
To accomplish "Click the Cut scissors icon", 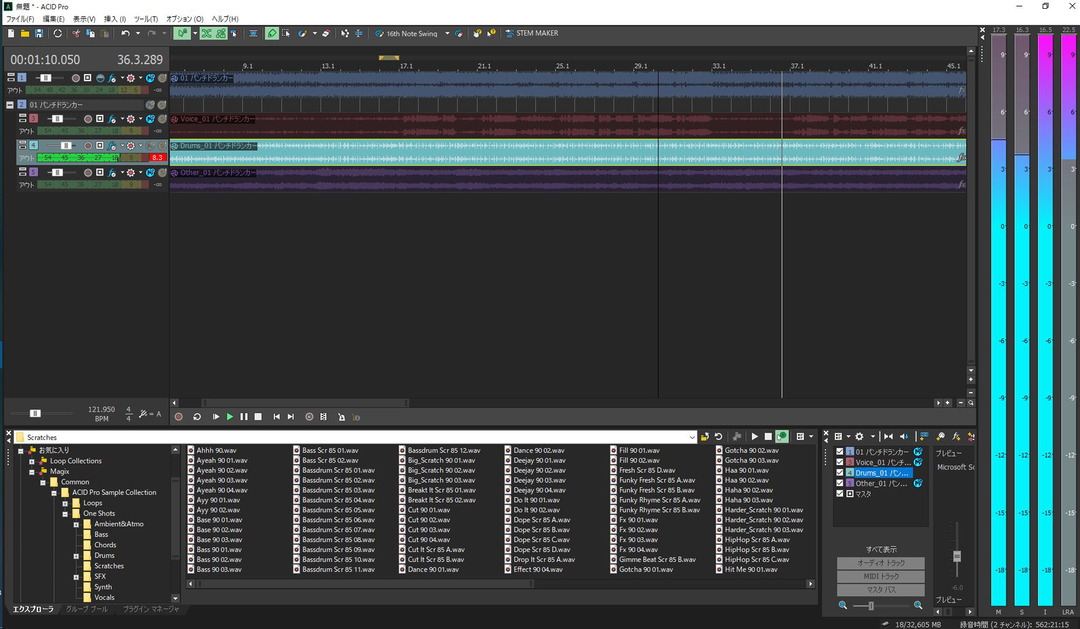I will [x=76, y=33].
